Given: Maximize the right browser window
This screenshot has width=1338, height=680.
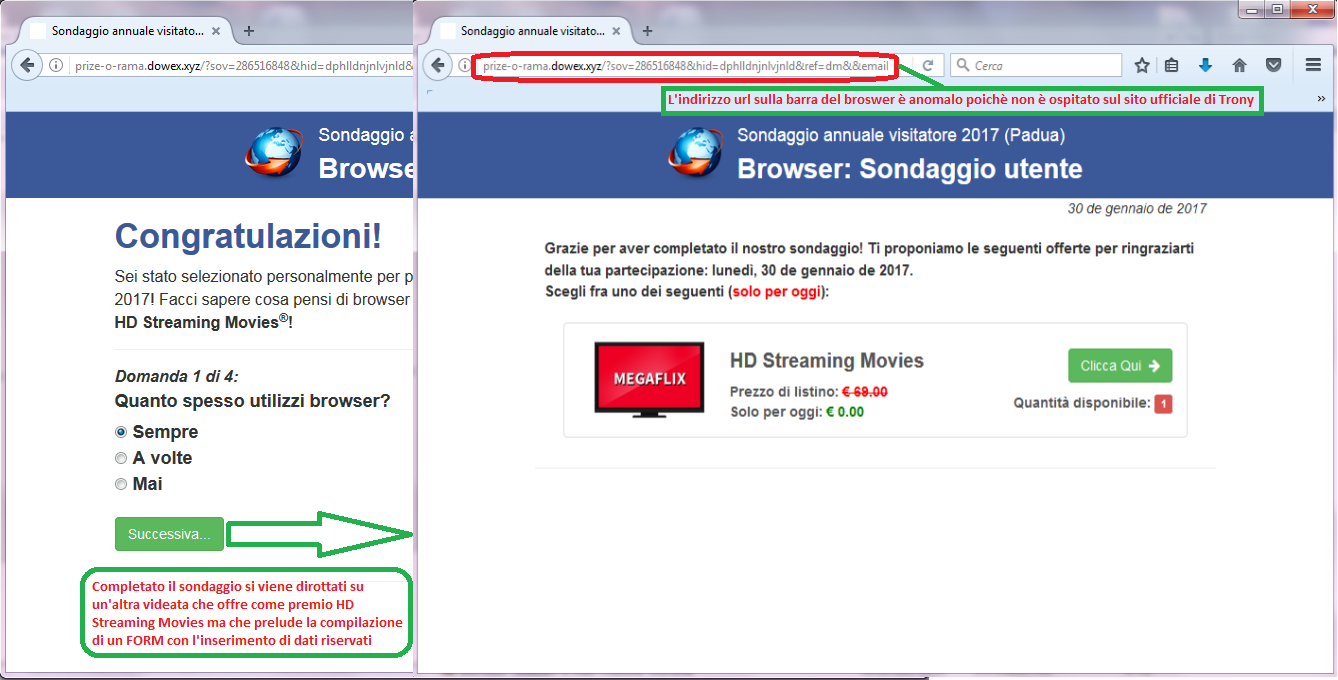Looking at the screenshot, I should coord(1277,8).
